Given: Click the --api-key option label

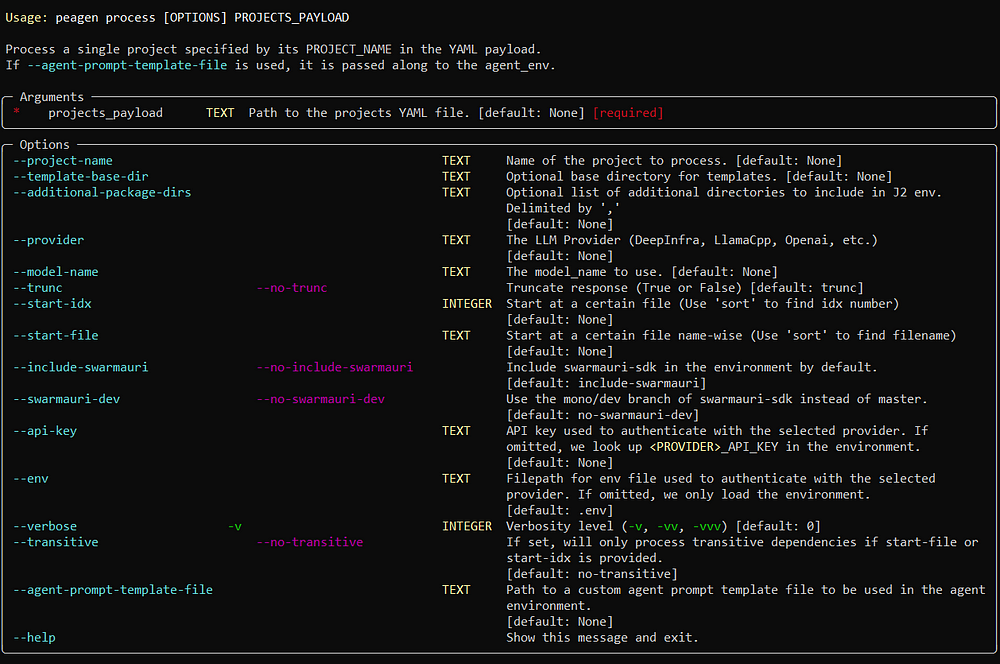Looking at the screenshot, I should point(45,431).
